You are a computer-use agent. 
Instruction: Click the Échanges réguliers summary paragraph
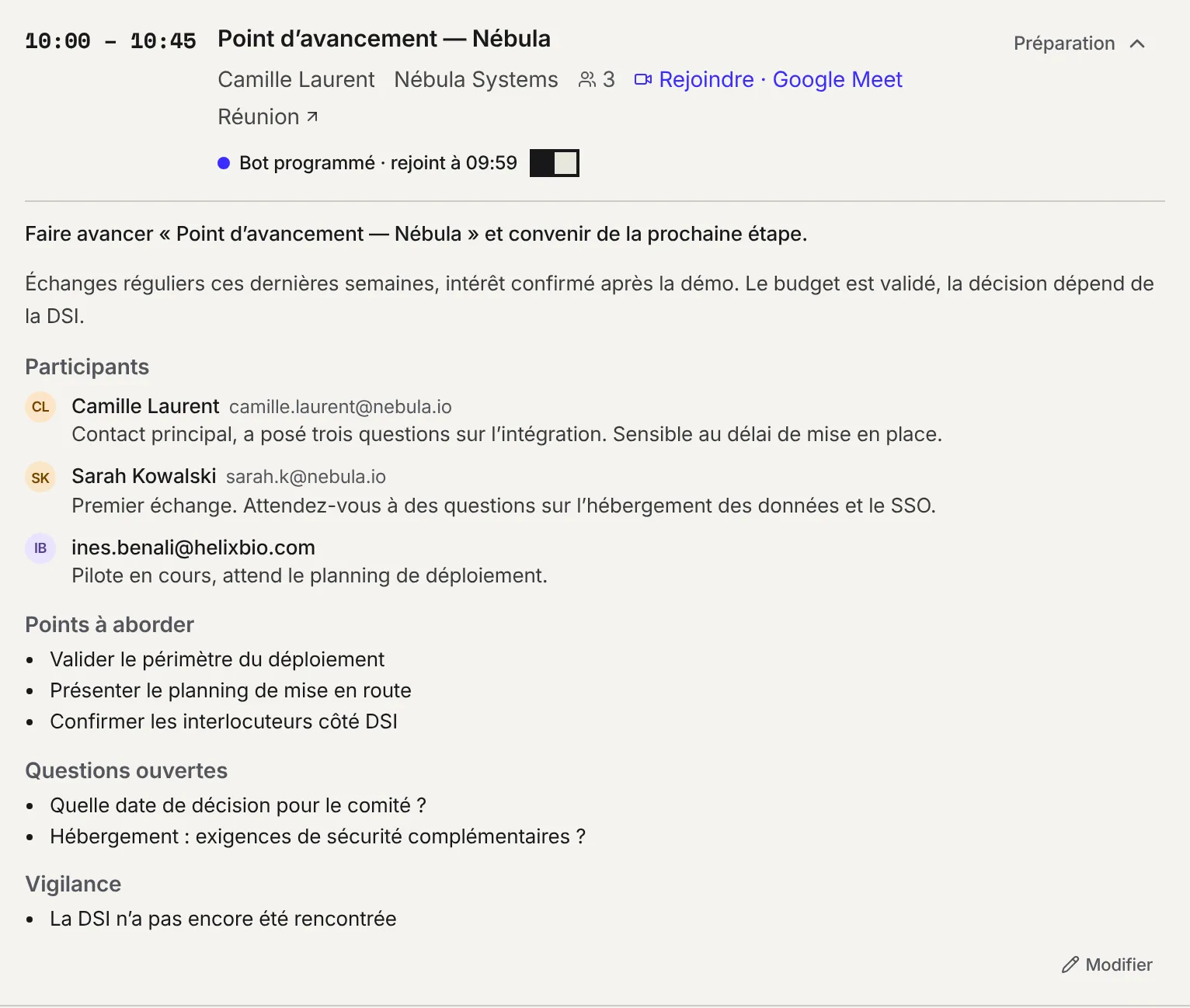tap(590, 300)
